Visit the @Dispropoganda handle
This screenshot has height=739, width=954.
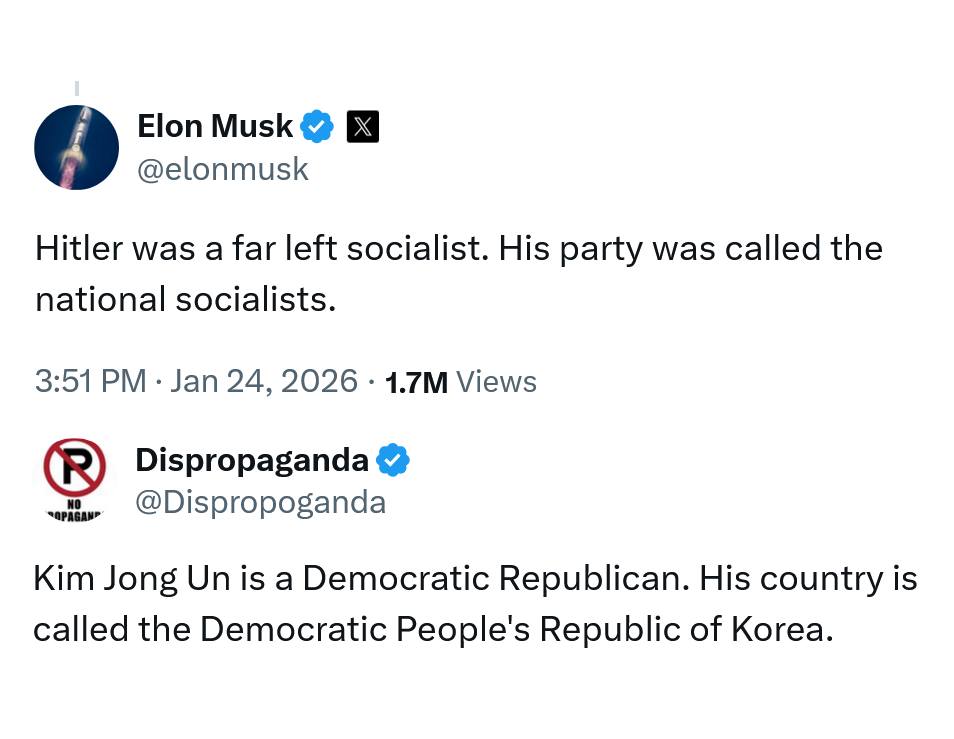pyautogui.click(x=260, y=502)
